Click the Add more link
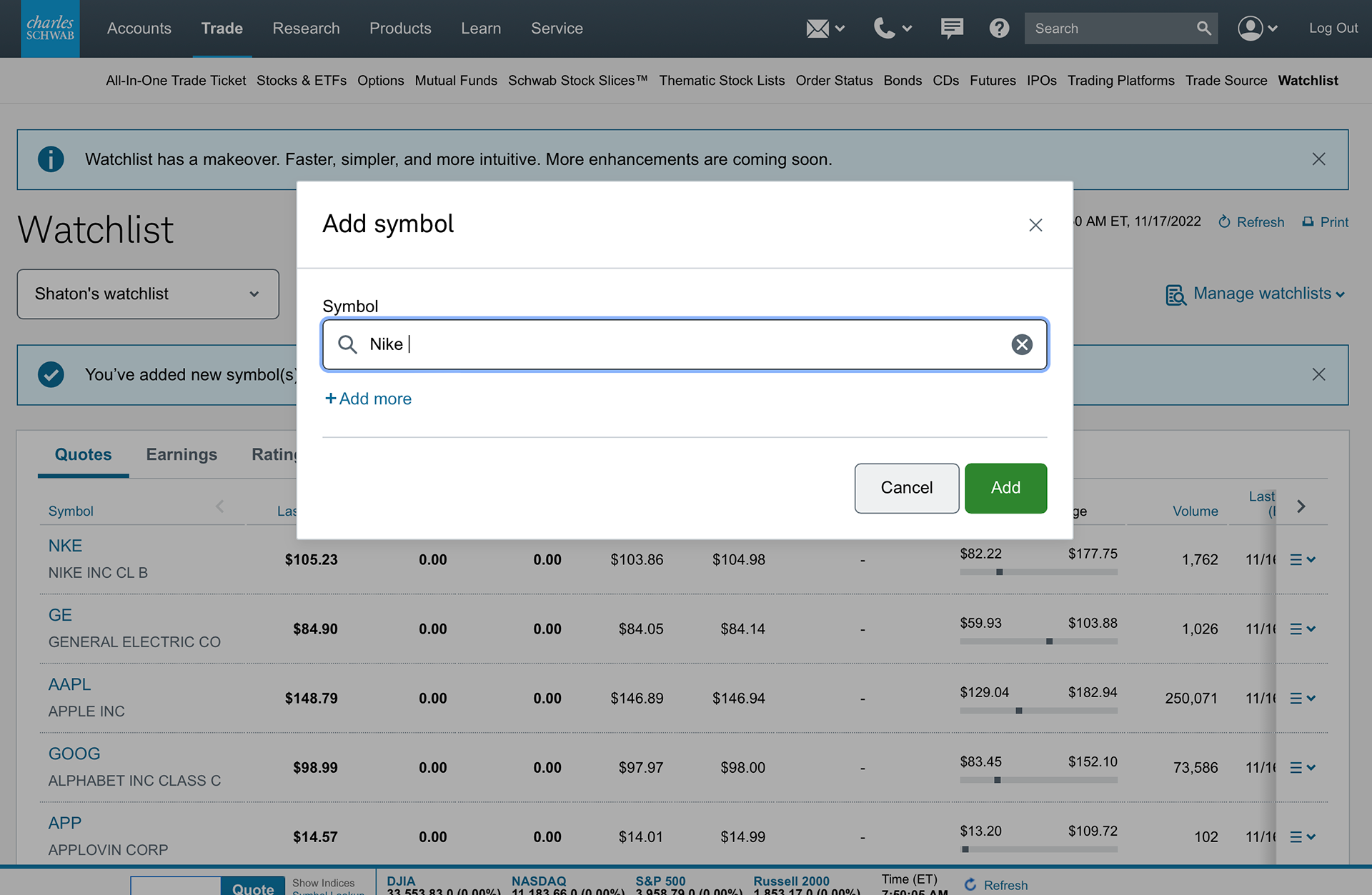Viewport: 1372px width, 895px height. [368, 399]
